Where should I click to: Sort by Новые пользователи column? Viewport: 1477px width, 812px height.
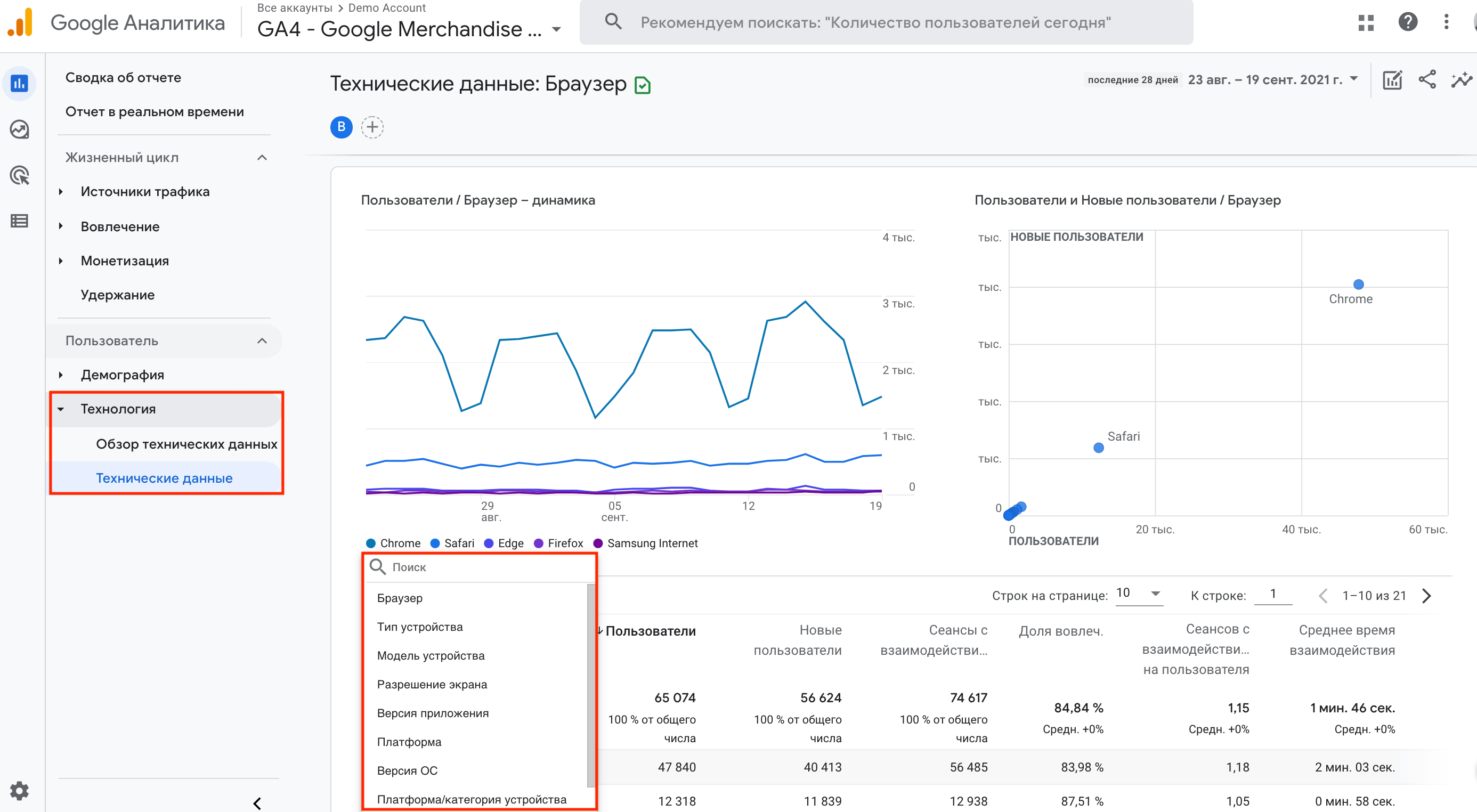click(x=797, y=640)
